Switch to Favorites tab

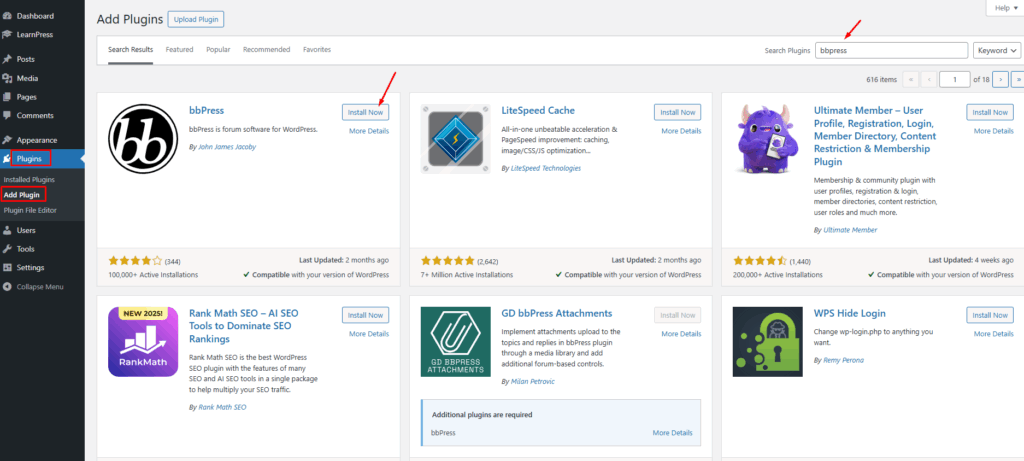tap(317, 50)
